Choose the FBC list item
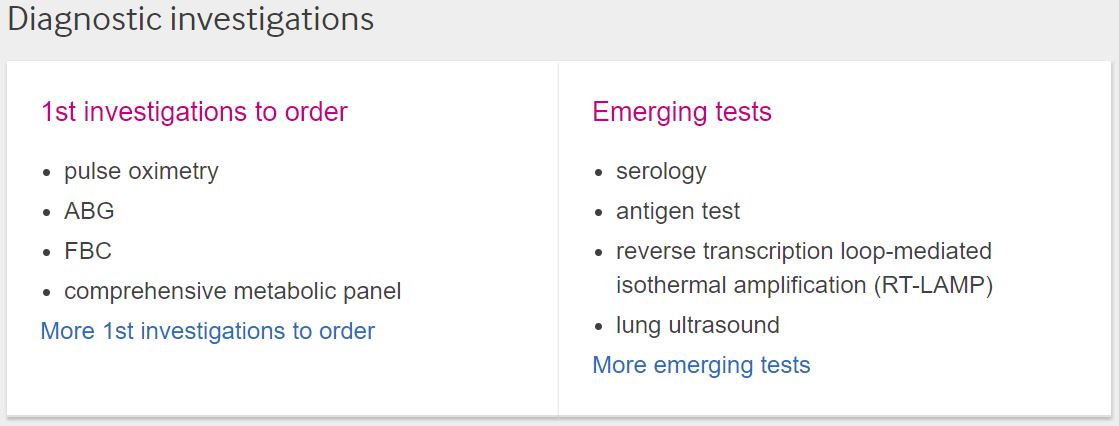This screenshot has height=426, width=1119. tap(88, 251)
